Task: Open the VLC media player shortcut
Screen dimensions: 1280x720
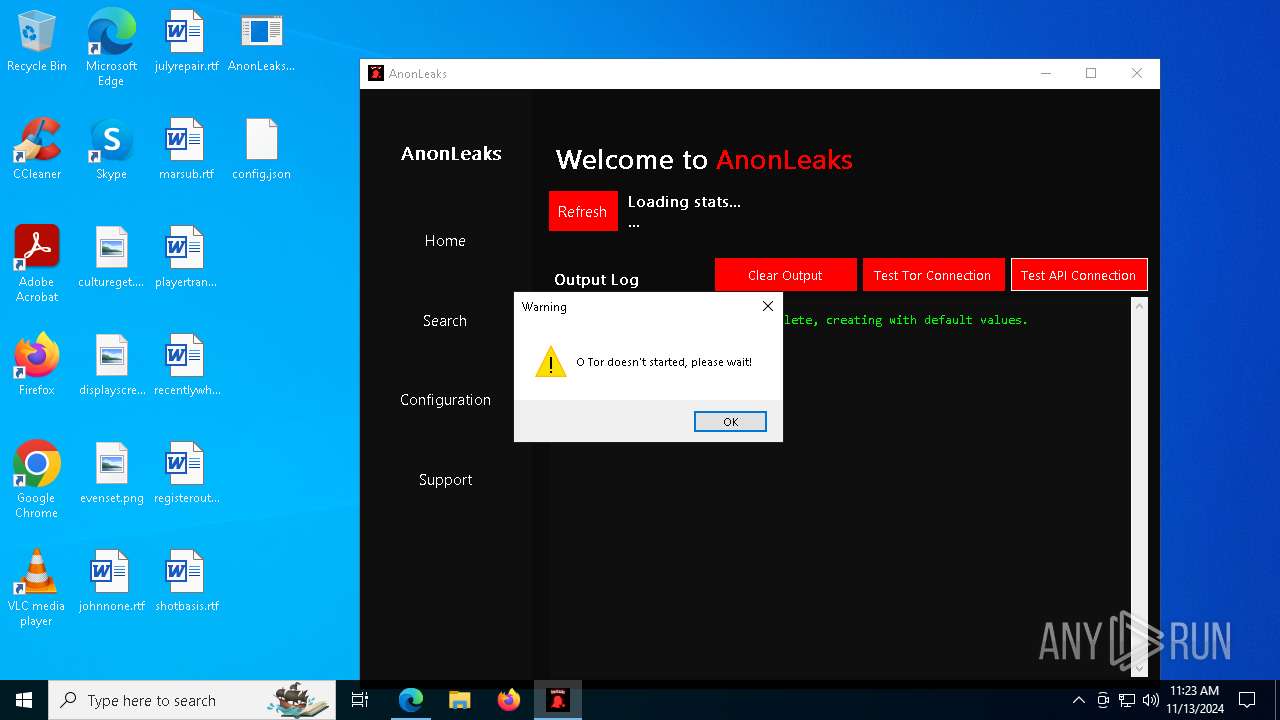Action: click(37, 588)
